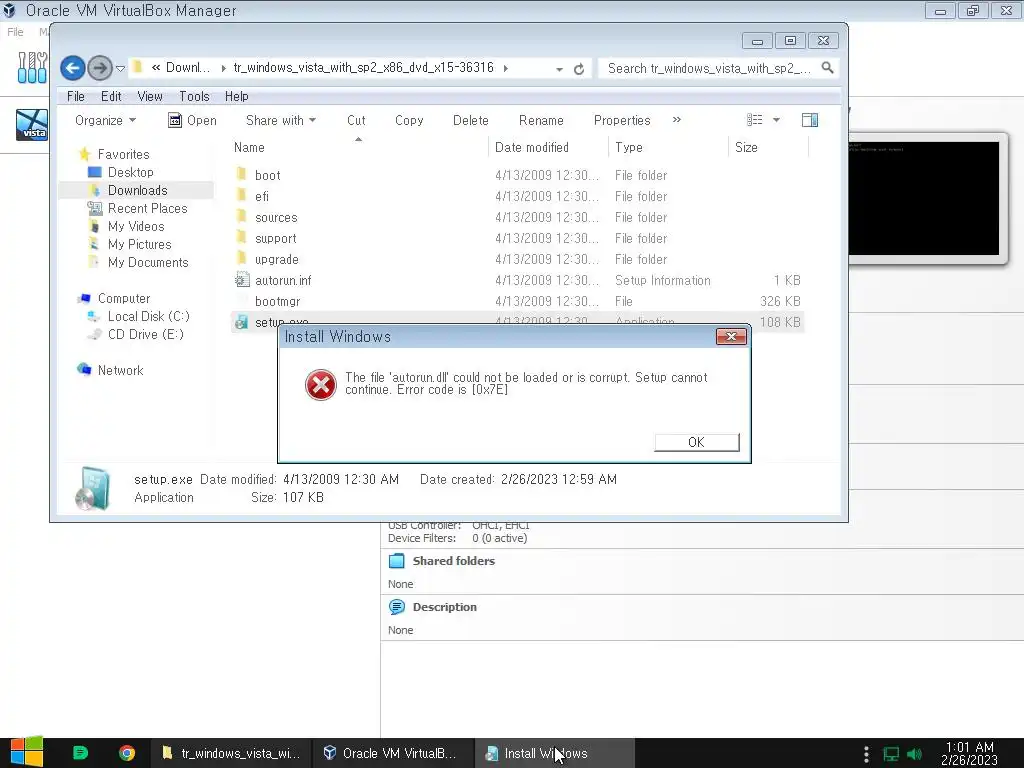Click the green taskbar app icon
The image size is (1024, 768).
[80, 753]
